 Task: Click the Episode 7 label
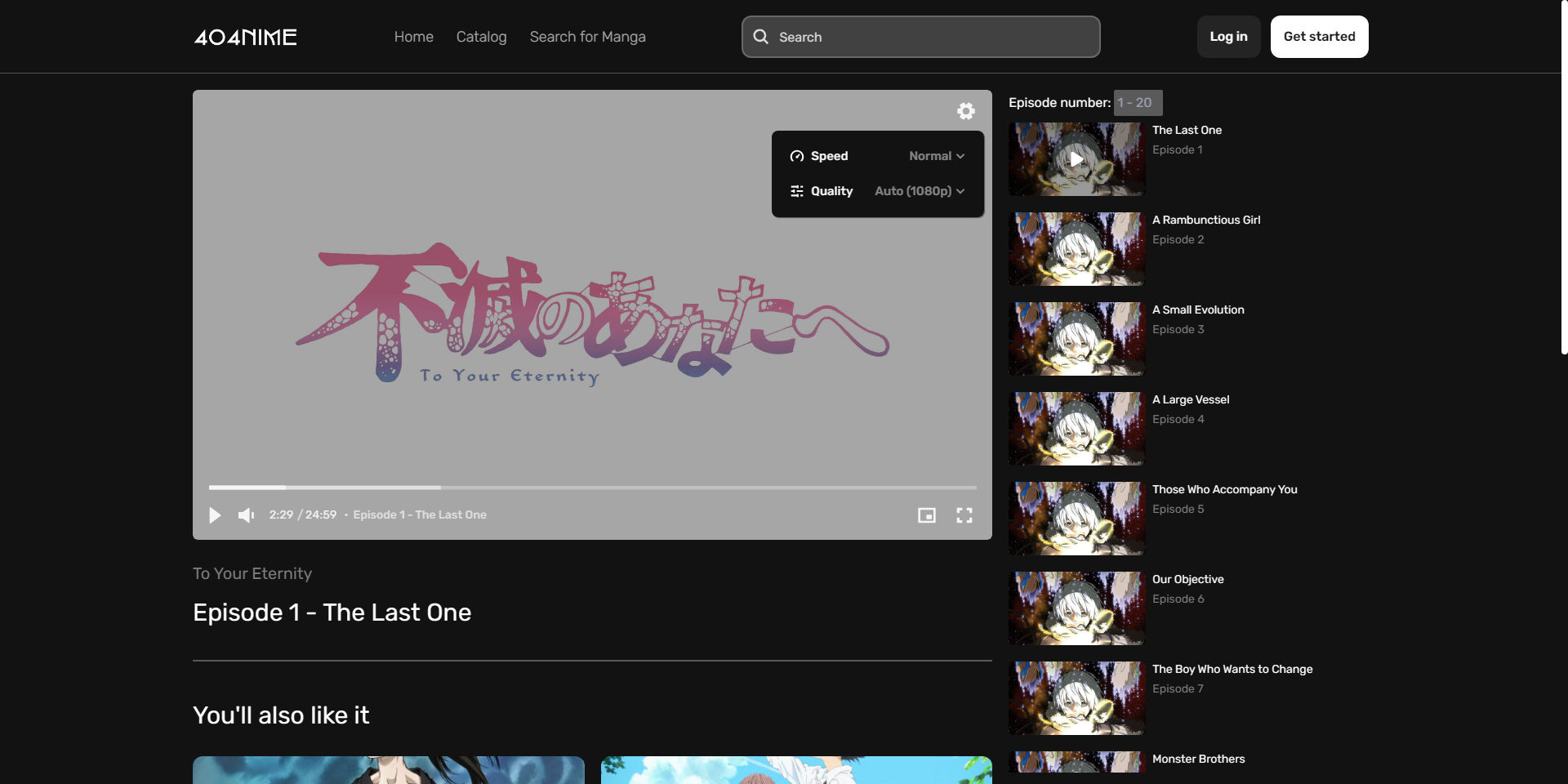pos(1178,688)
